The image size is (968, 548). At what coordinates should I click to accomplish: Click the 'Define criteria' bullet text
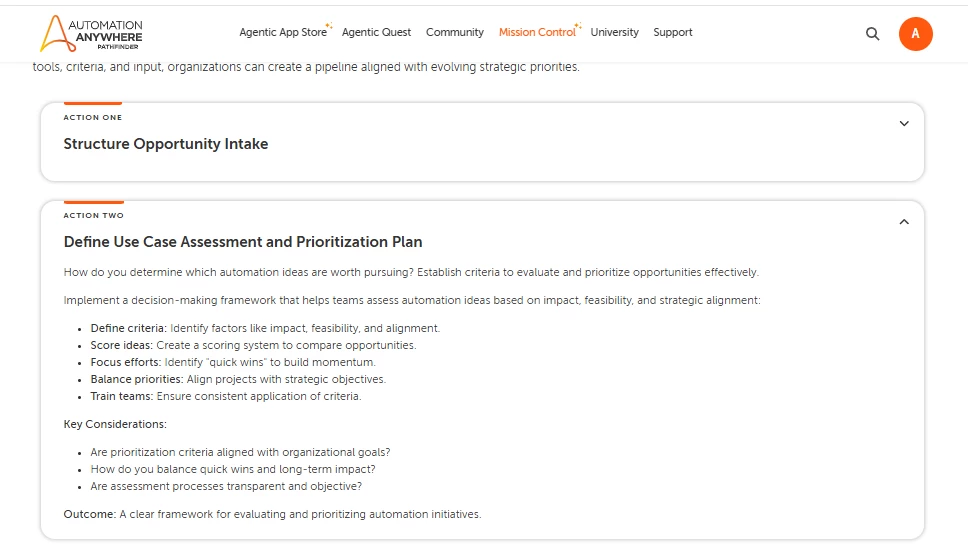(265, 328)
